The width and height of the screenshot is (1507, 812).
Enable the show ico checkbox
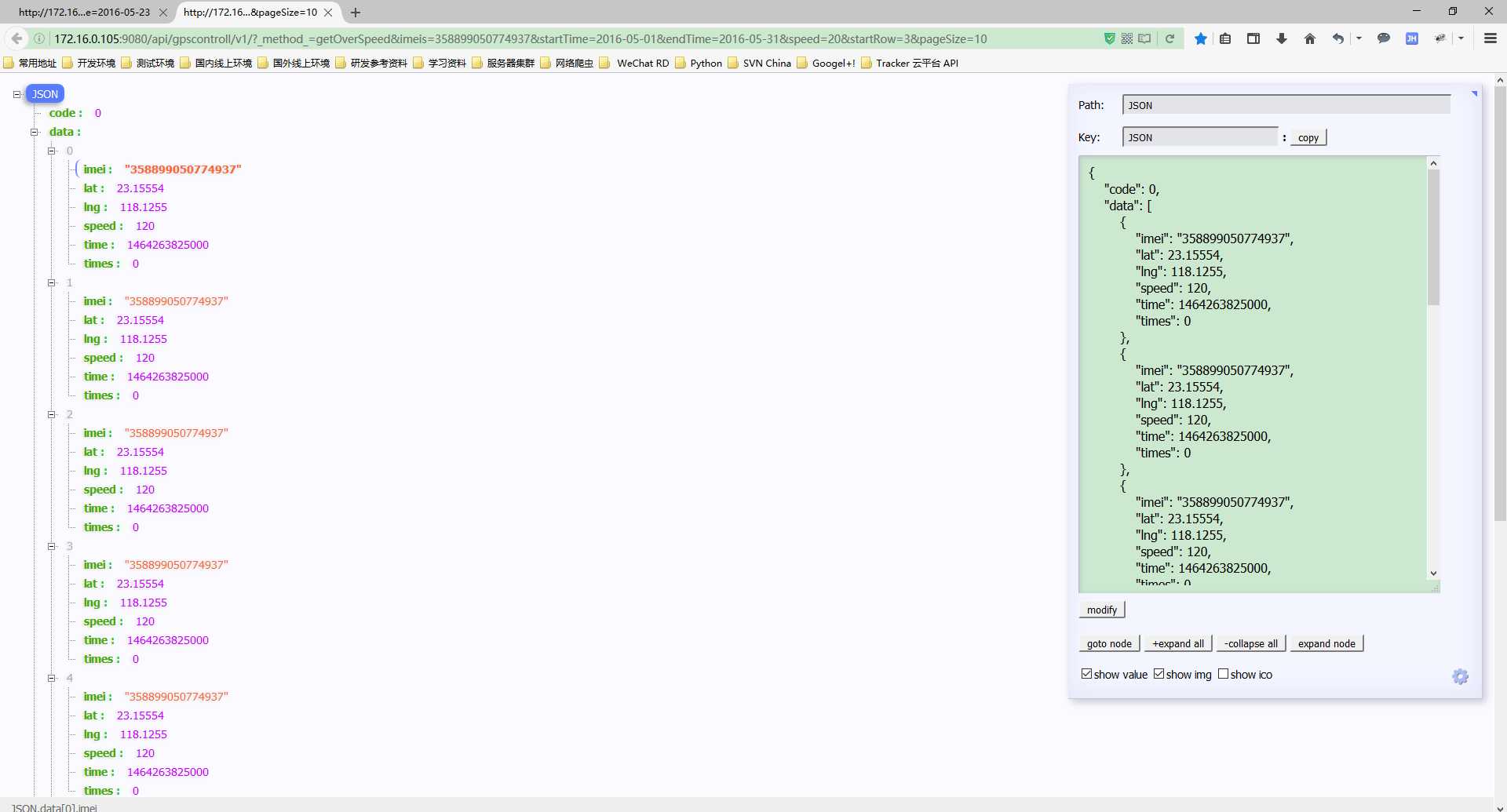click(x=1224, y=674)
